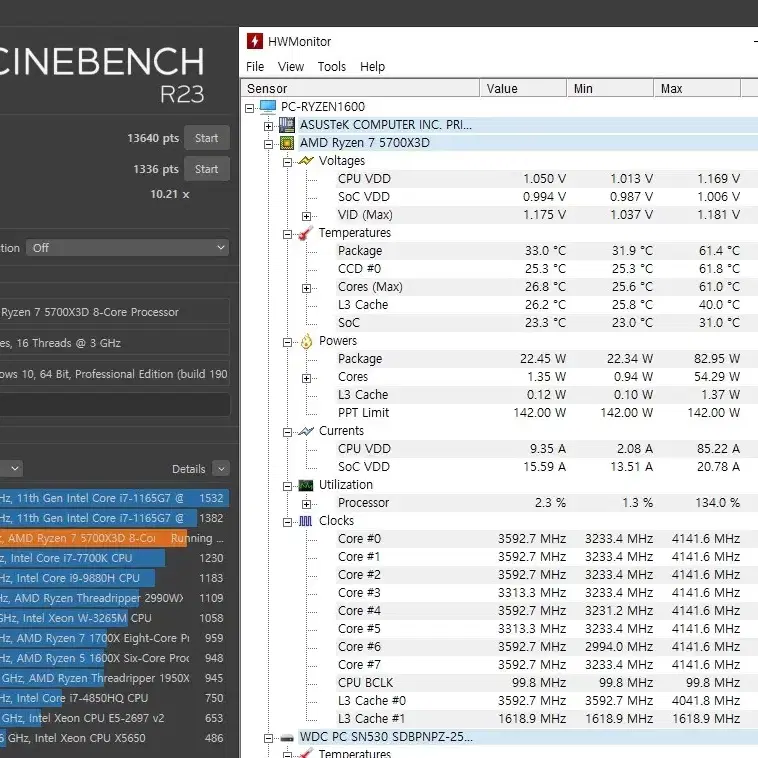
Task: Start the Cinebench 1336 pts single-core test
Action: [x=206, y=169]
